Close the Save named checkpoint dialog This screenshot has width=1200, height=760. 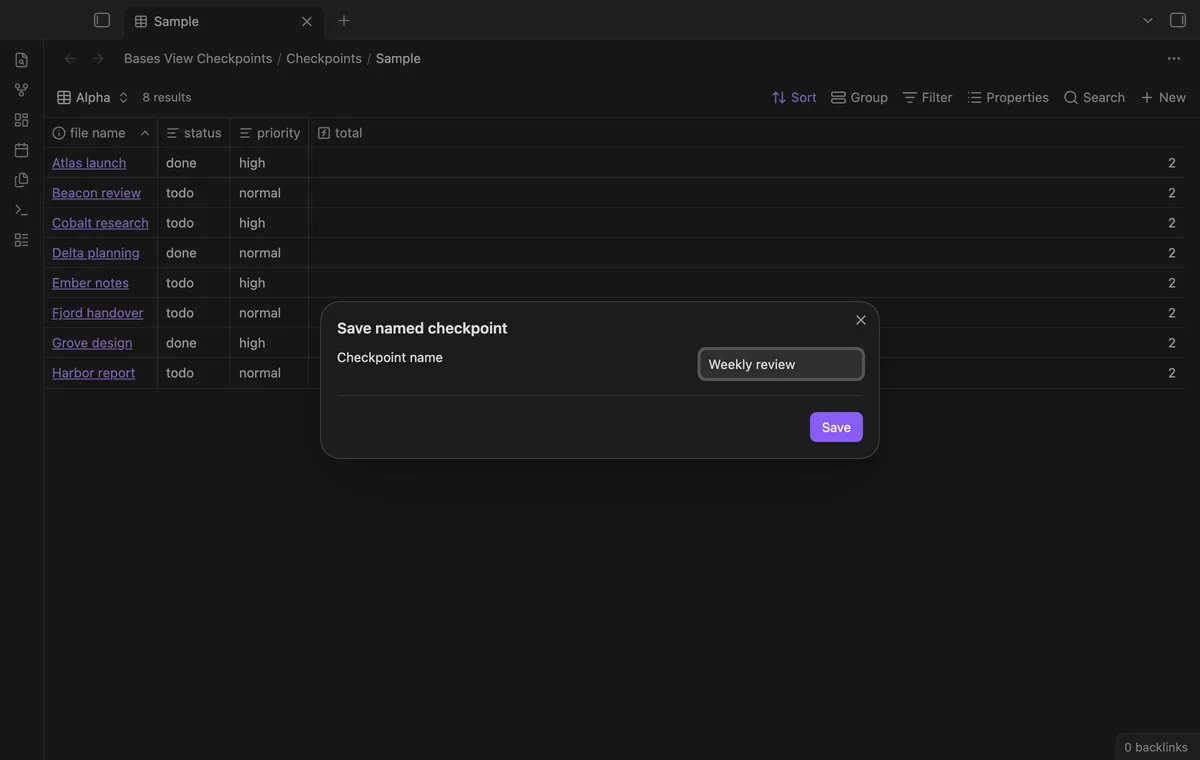coord(861,320)
